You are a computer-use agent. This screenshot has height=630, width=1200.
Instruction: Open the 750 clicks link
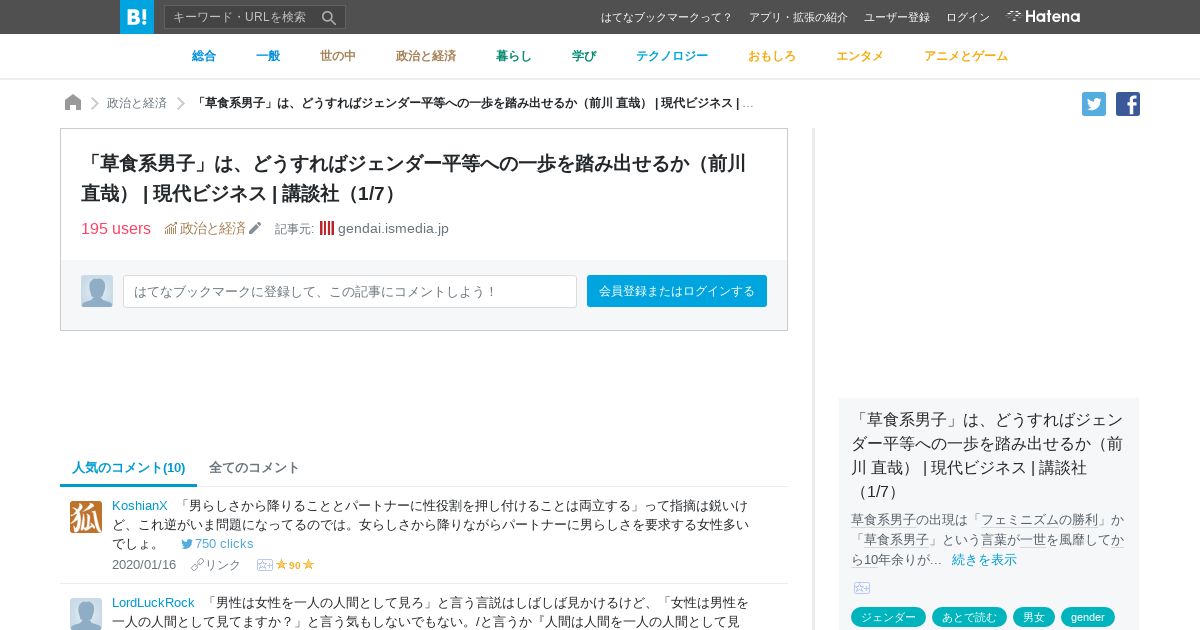point(224,544)
